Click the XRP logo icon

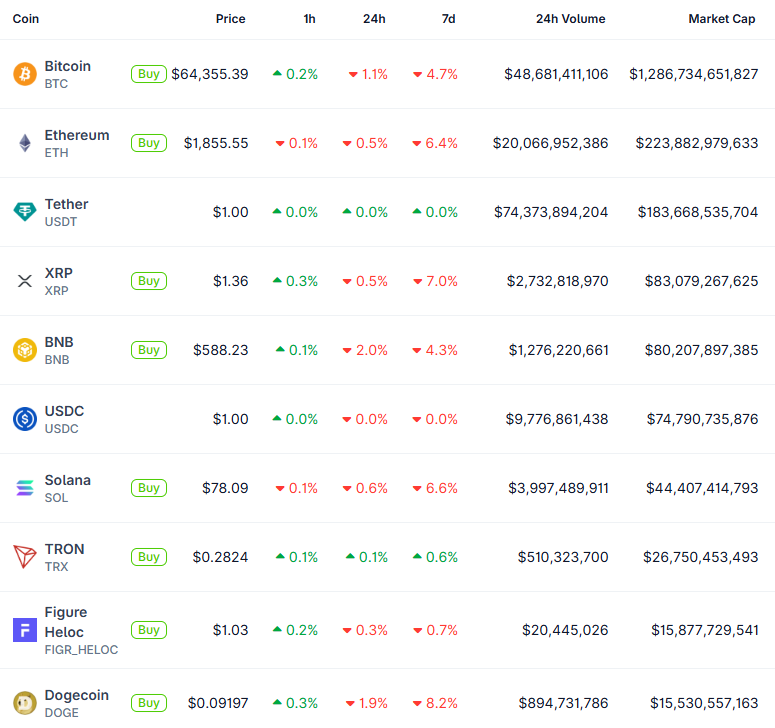pyautogui.click(x=24, y=281)
